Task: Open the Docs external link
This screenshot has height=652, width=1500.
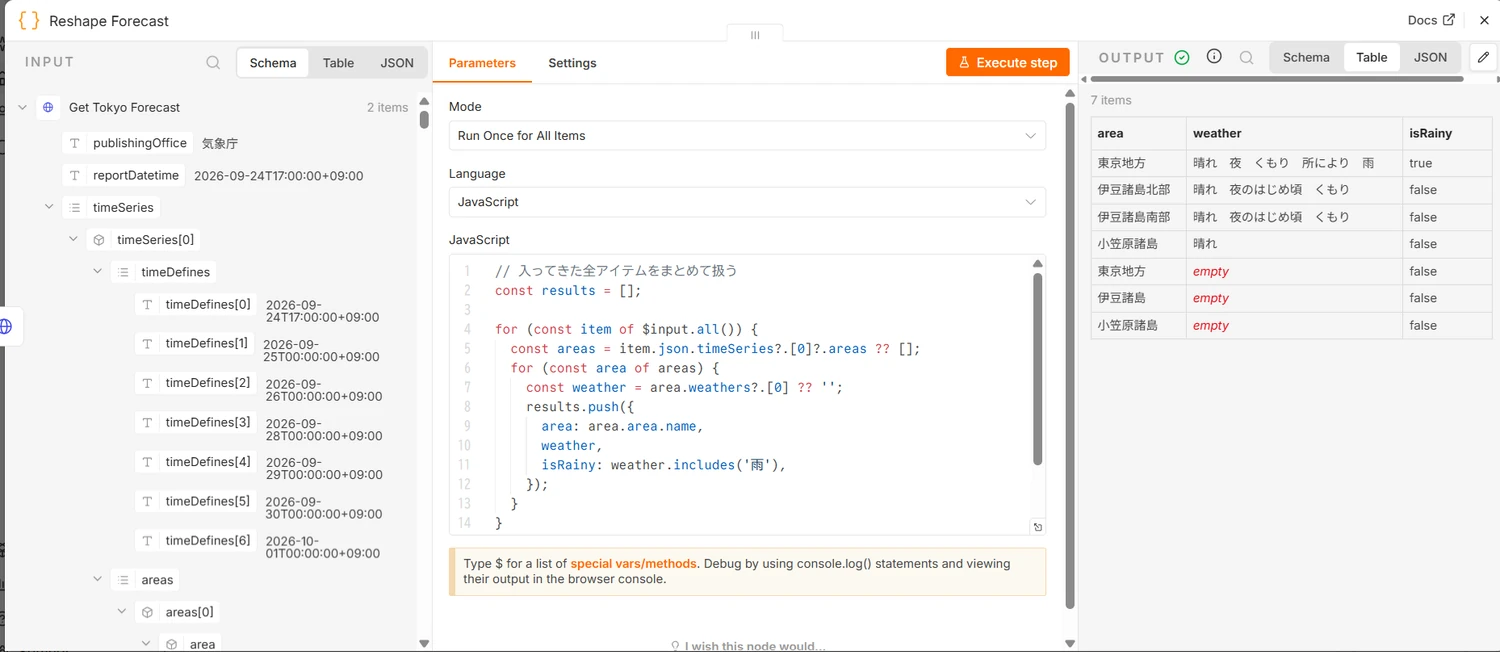Action: (1431, 20)
